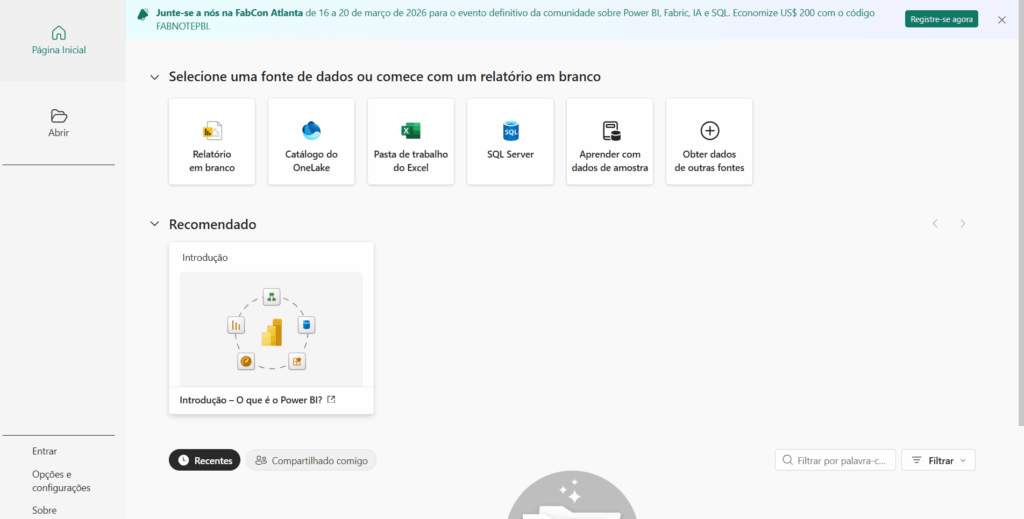The width and height of the screenshot is (1024, 519).
Task: Click the Recomendado heading text
Action: click(212, 225)
